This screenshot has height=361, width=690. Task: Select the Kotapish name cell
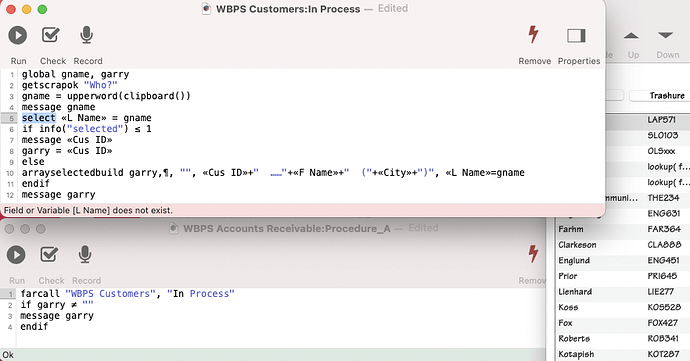click(576, 354)
